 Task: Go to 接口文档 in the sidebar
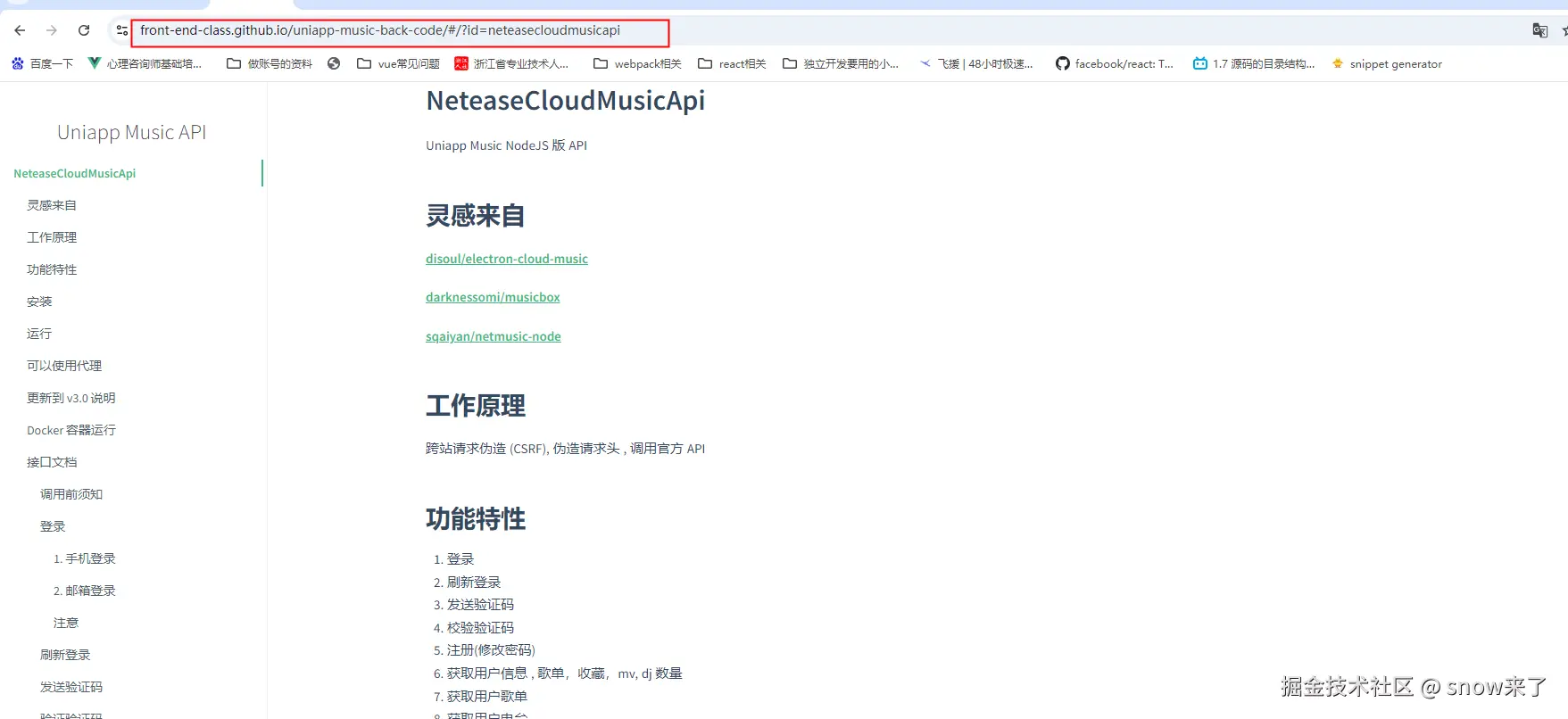pyautogui.click(x=52, y=462)
